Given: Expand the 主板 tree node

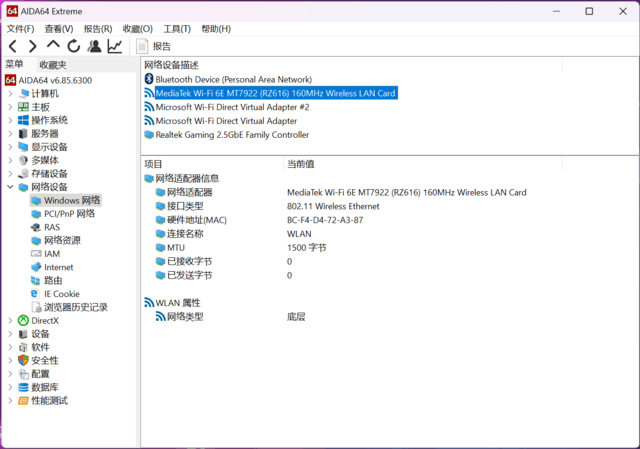Looking at the screenshot, I should click(10, 107).
